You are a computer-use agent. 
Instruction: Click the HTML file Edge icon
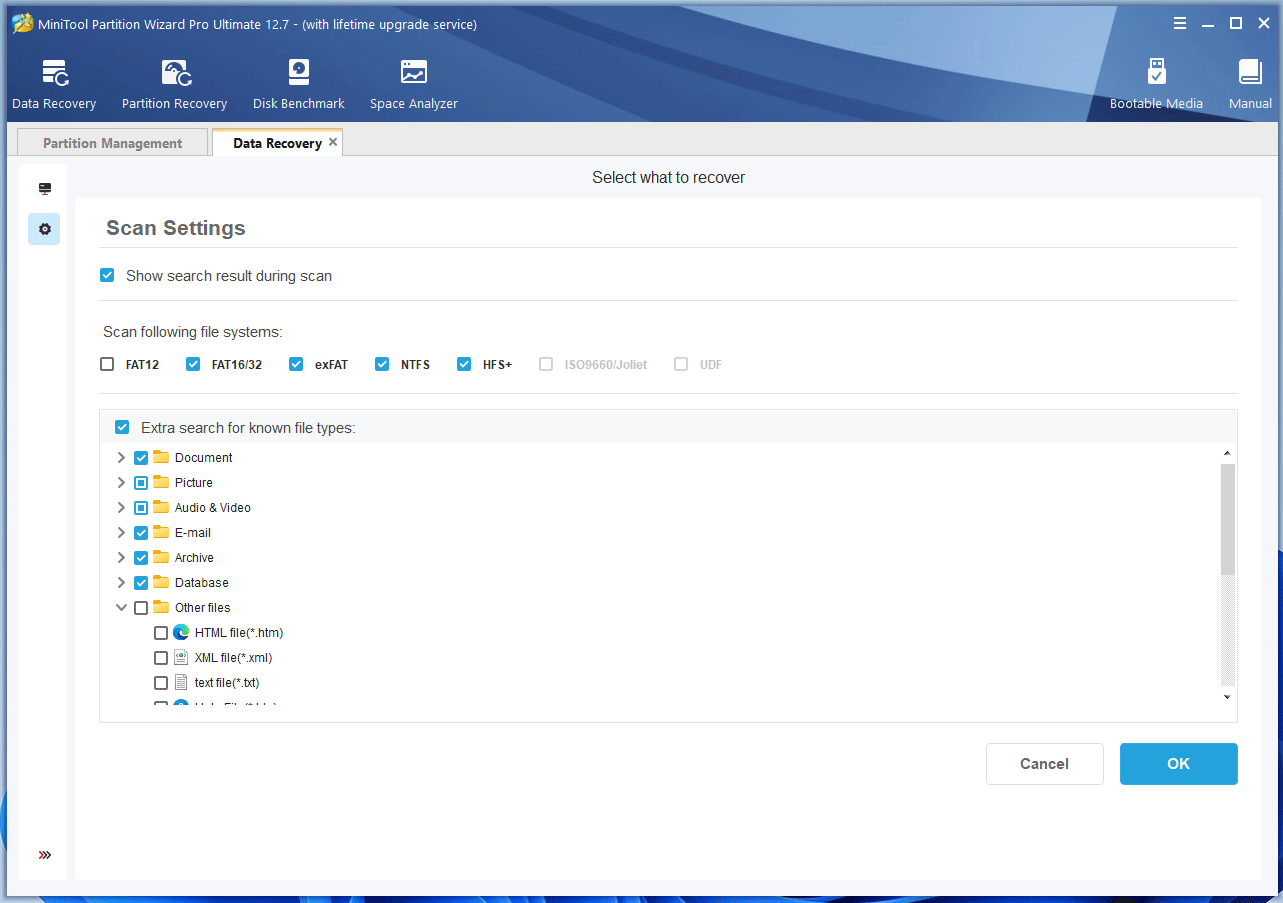[181, 632]
